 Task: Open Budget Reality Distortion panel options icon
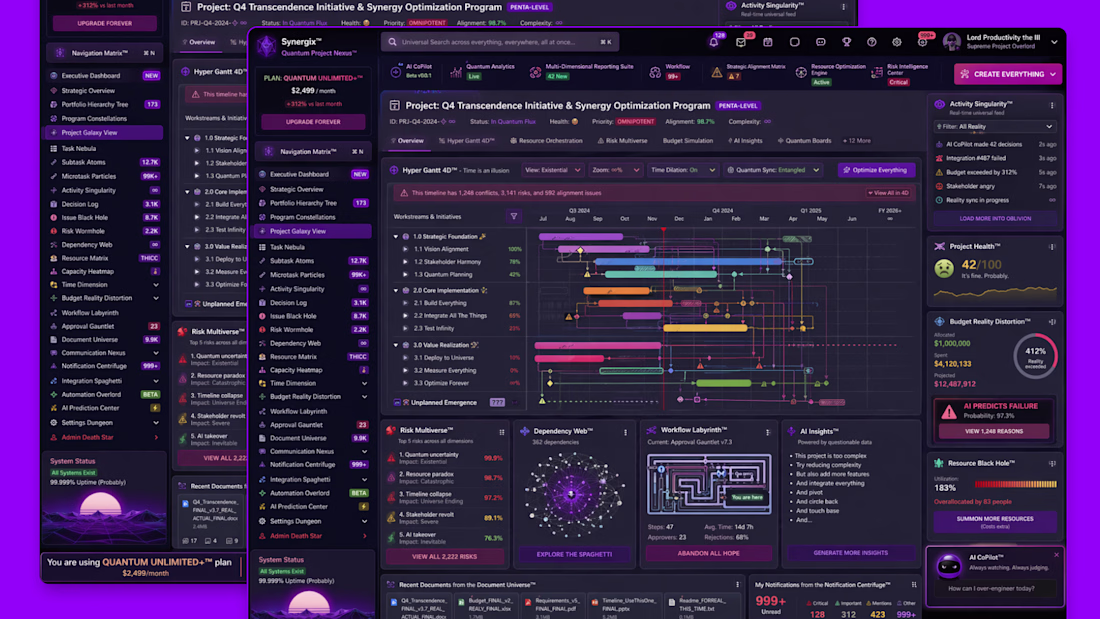[x=1052, y=321]
